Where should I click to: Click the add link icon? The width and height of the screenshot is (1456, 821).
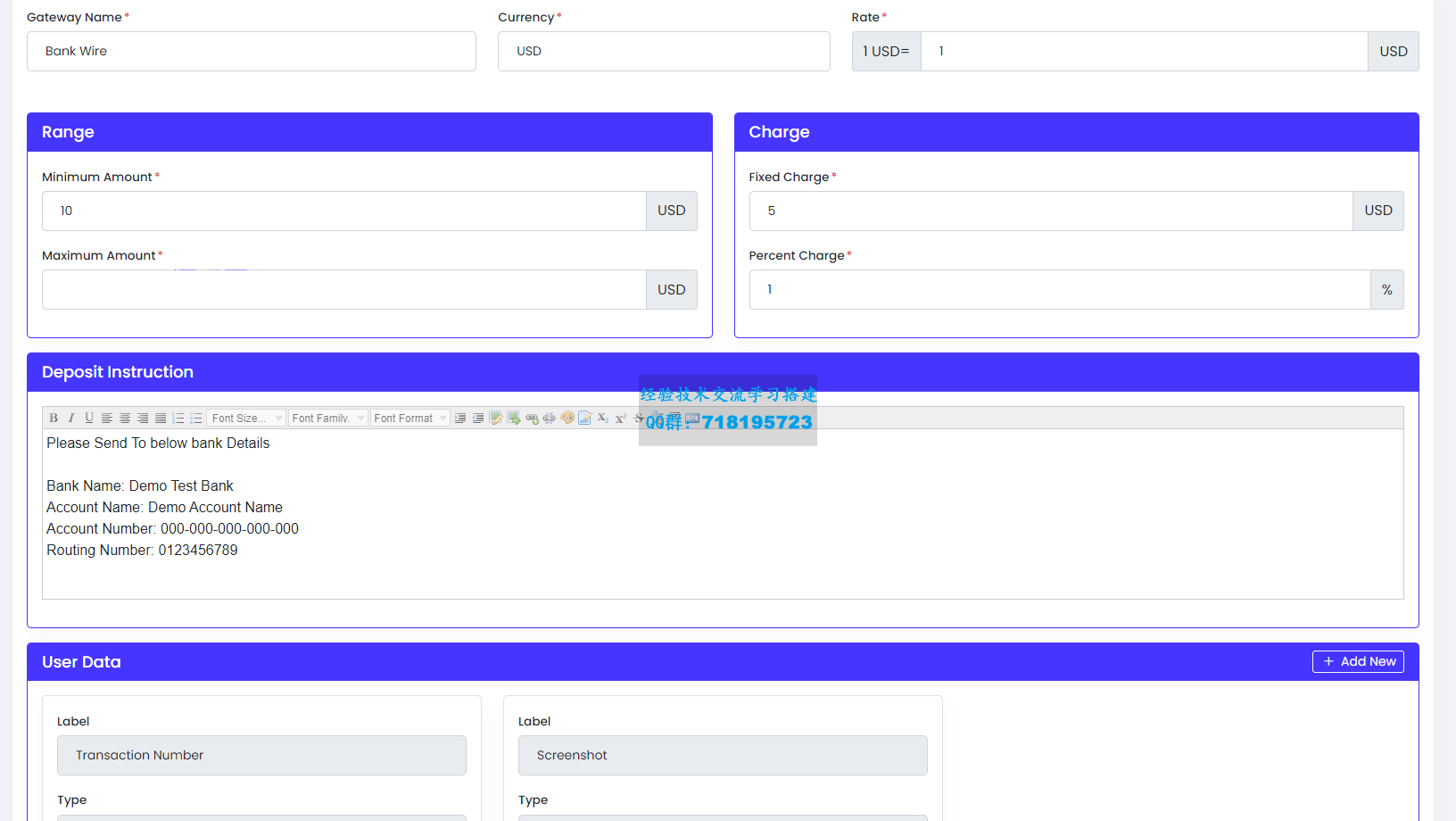click(x=532, y=418)
